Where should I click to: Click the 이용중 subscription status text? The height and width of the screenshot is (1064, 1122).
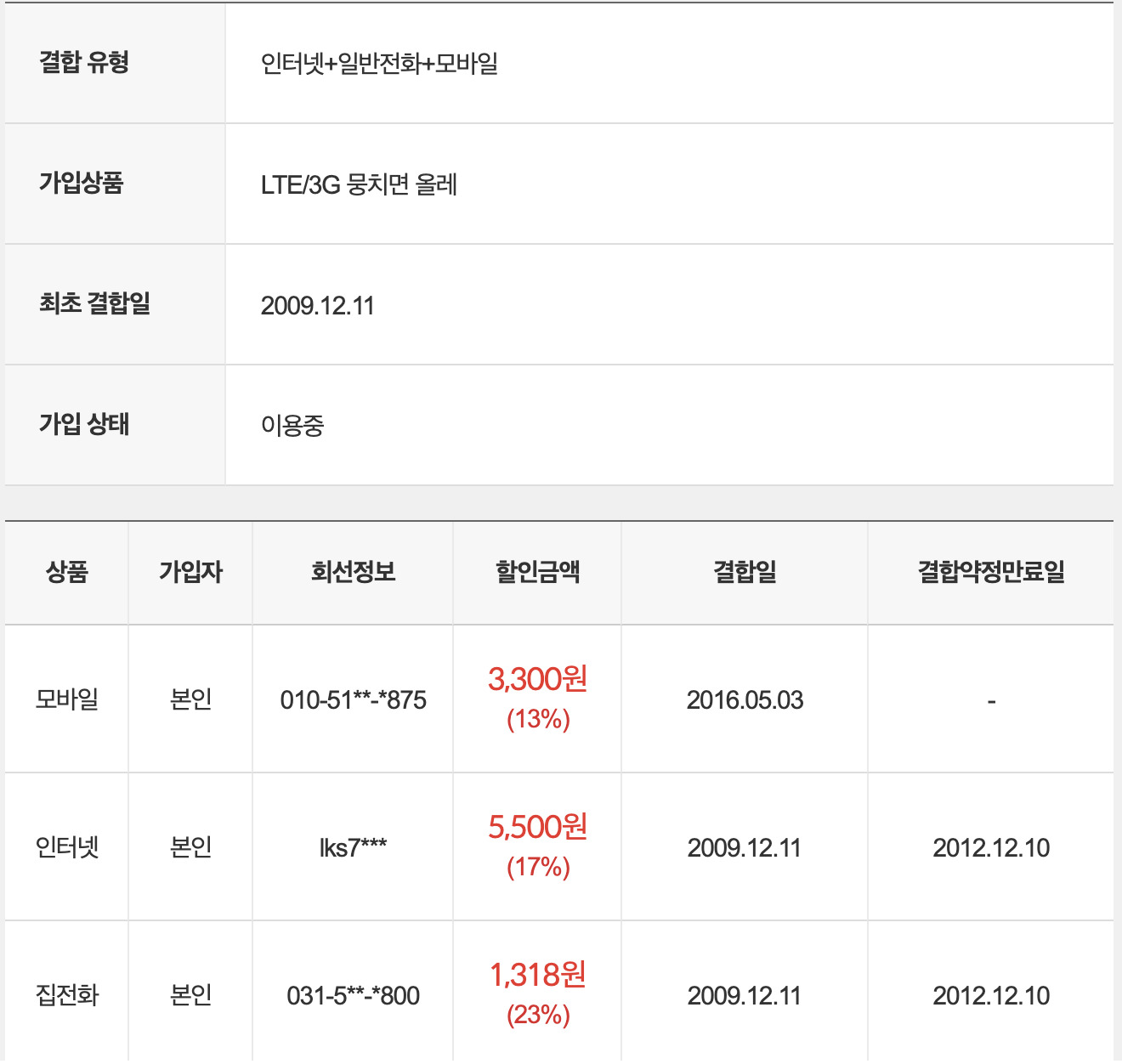(x=292, y=425)
